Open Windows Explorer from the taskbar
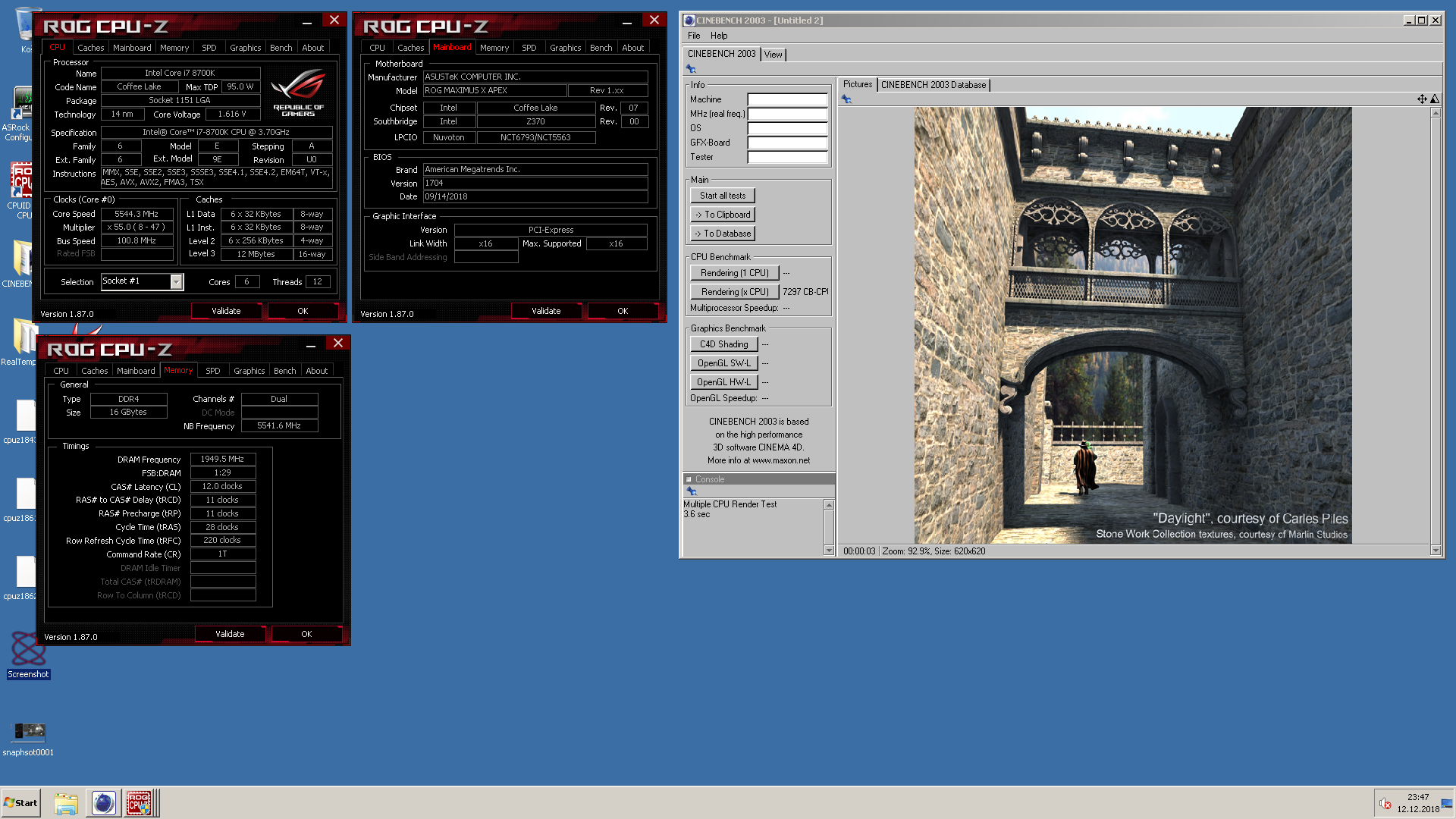 66,803
